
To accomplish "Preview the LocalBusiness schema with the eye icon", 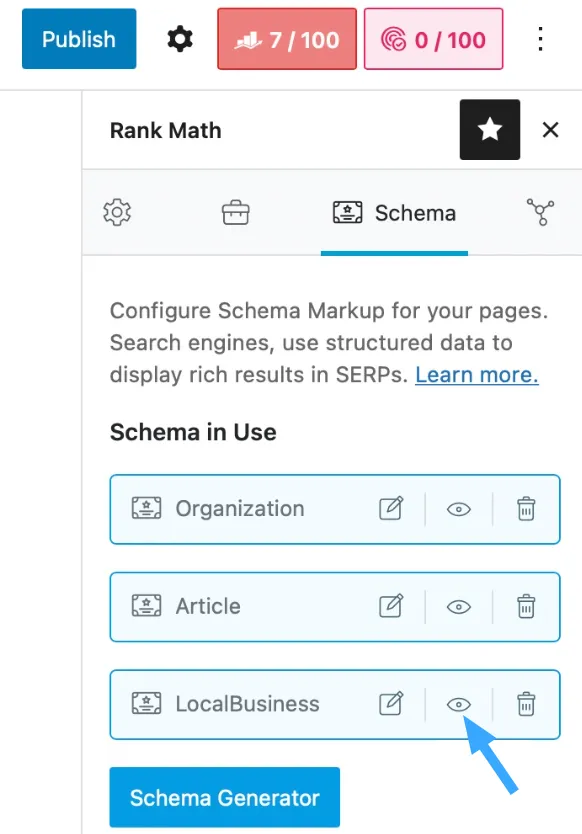I will point(459,705).
